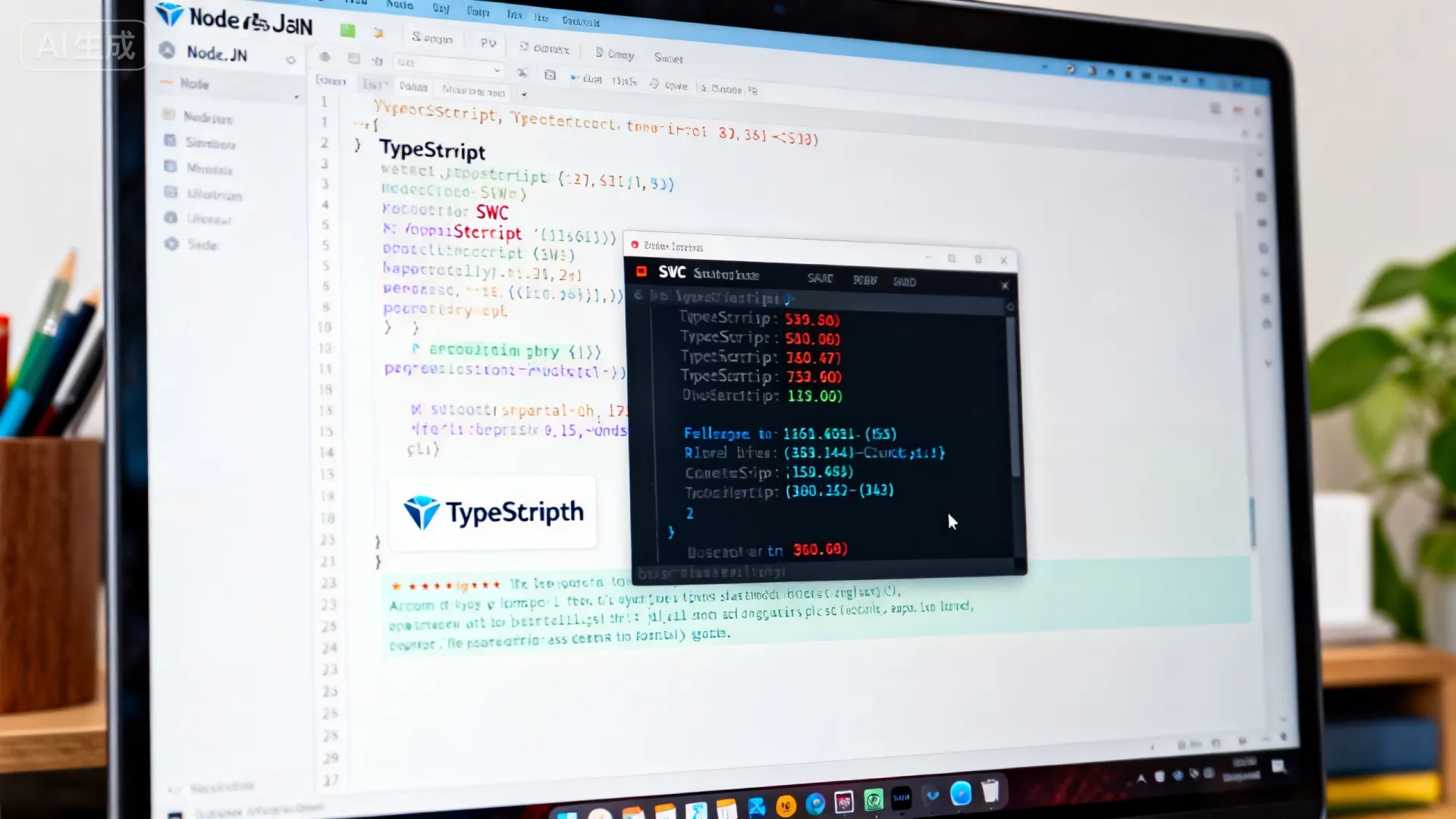Click the round icon left of Node.JN
This screenshot has width=1456, height=819.
pos(168,51)
